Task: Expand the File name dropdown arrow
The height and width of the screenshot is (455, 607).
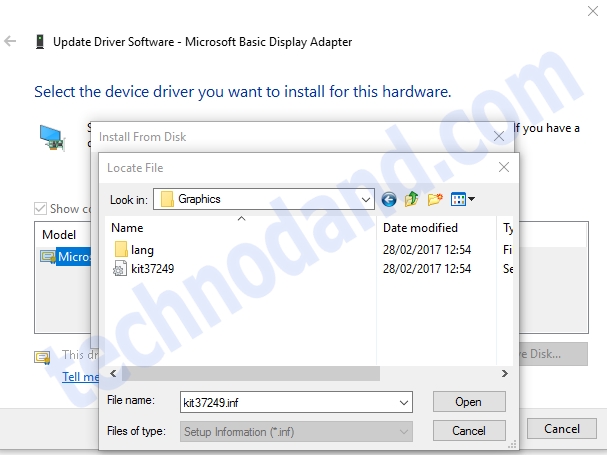Action: pyautogui.click(x=403, y=402)
